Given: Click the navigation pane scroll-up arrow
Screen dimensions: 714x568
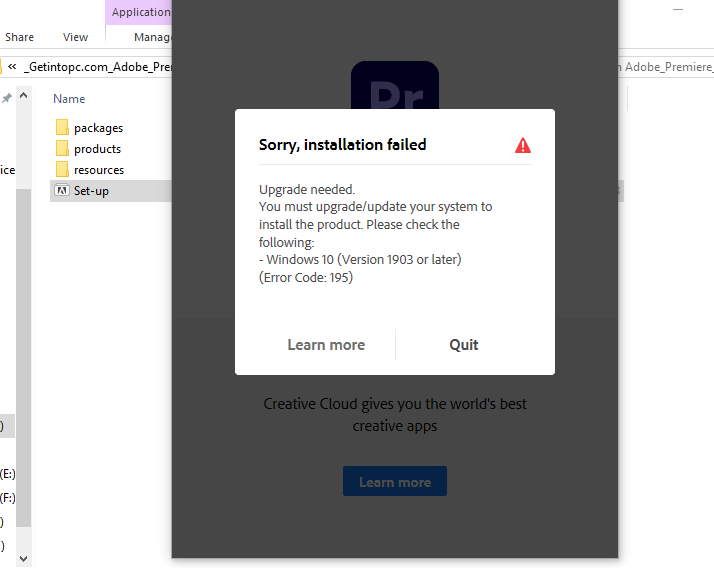Looking at the screenshot, I should pyautogui.click(x=24, y=96).
